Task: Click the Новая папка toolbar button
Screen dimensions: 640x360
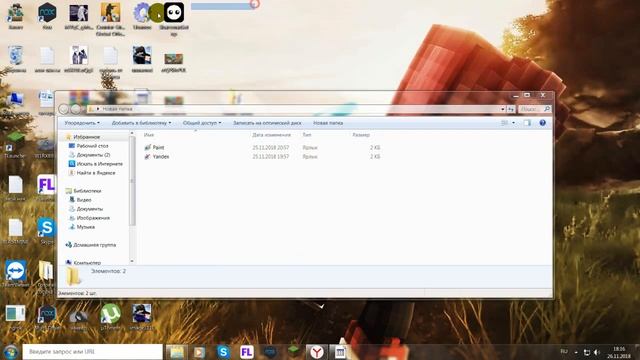Action: click(x=328, y=123)
